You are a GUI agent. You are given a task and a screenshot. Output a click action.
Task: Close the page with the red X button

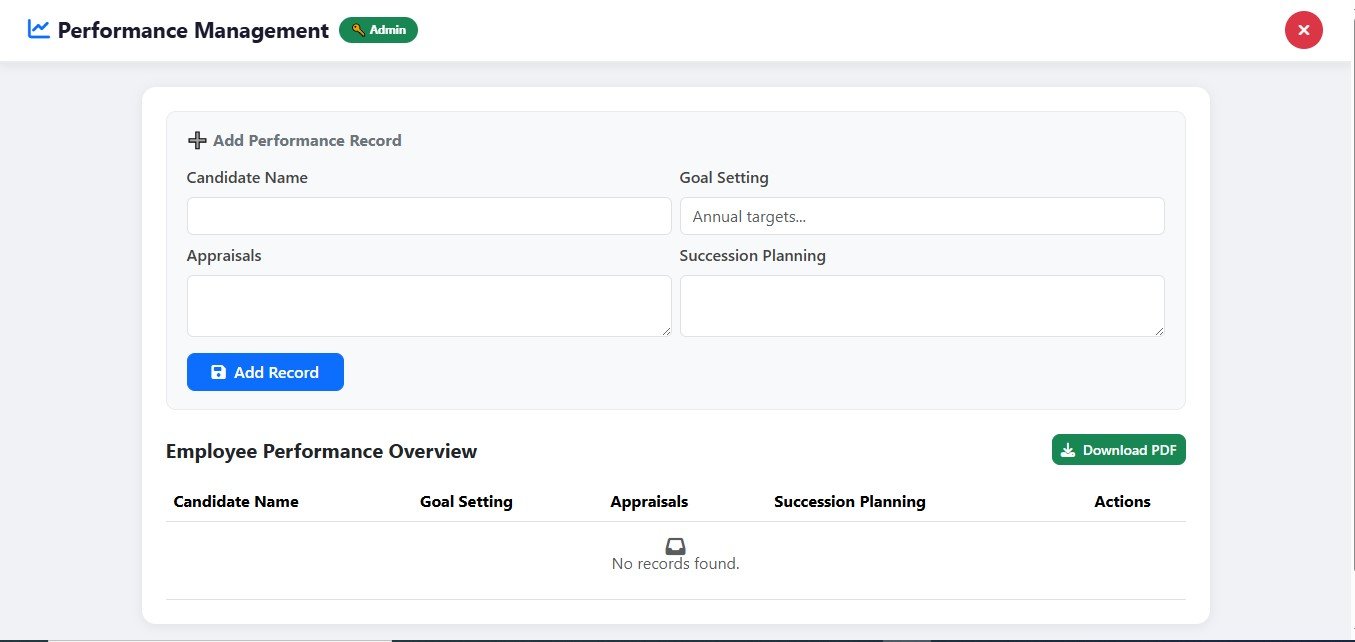coord(1303,30)
